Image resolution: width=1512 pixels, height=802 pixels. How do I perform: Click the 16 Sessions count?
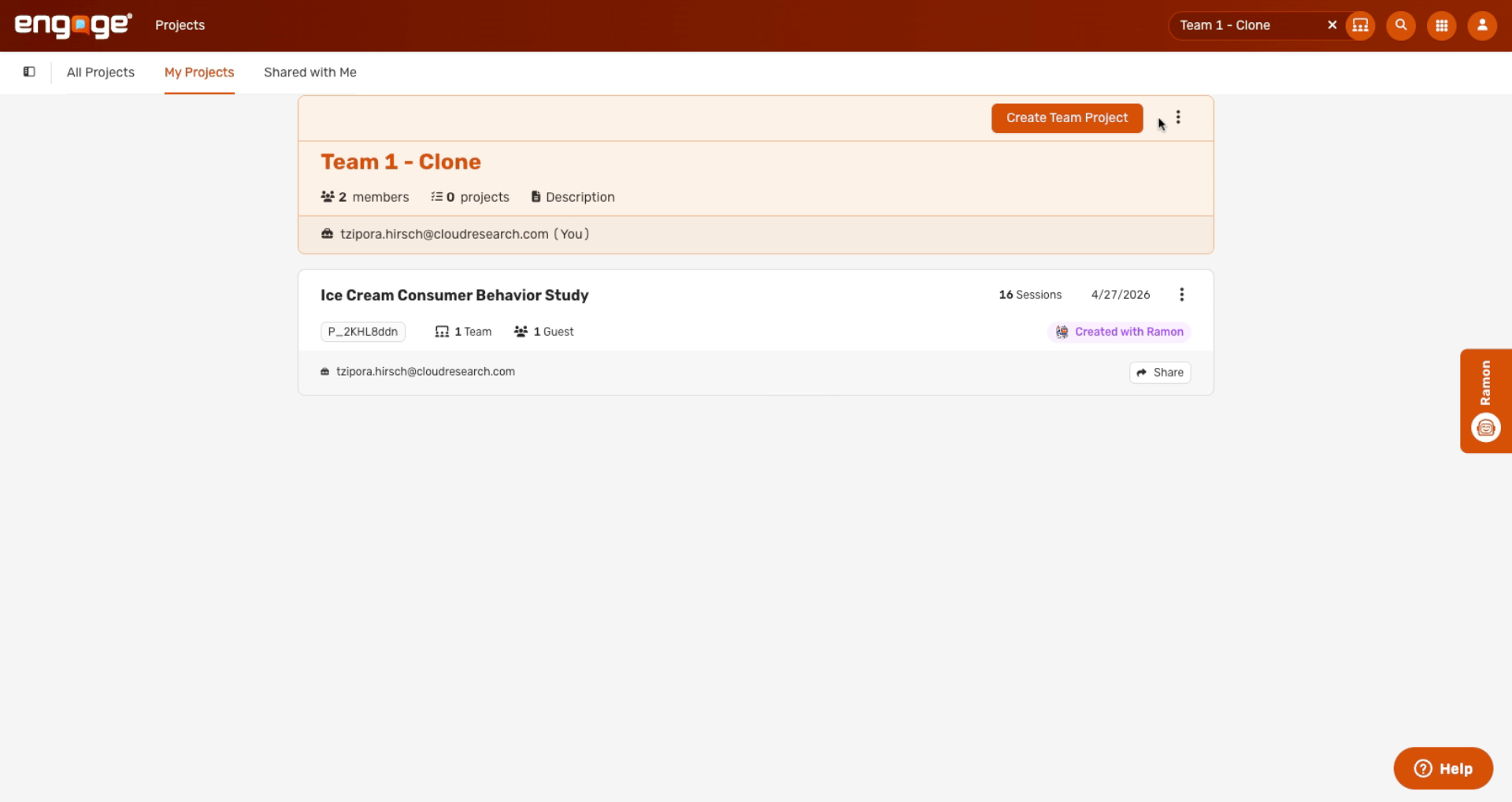(1030, 295)
